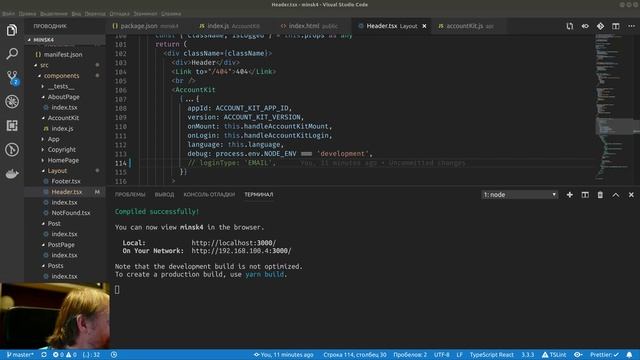Toggle the eye icon in status bar
This screenshot has height=360, width=640.
[x=578, y=355]
